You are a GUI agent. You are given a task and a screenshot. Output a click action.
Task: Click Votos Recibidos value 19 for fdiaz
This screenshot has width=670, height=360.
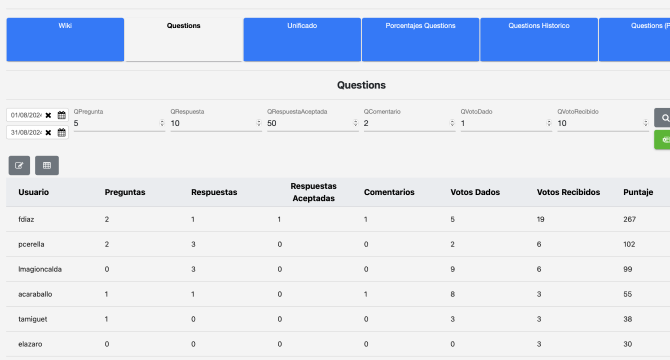[x=541, y=220]
